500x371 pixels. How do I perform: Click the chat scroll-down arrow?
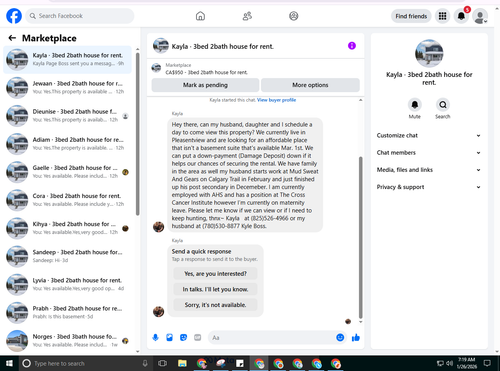point(360,322)
